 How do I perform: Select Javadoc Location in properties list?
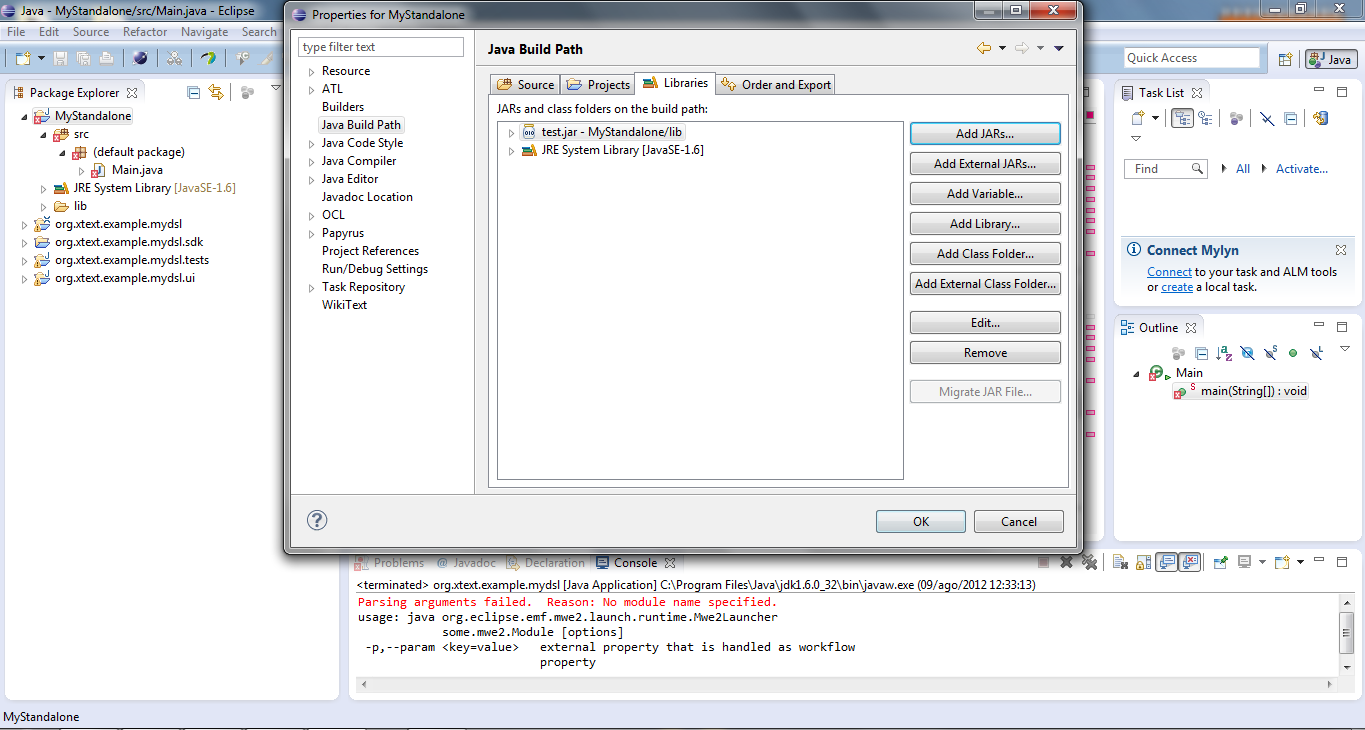coord(367,197)
